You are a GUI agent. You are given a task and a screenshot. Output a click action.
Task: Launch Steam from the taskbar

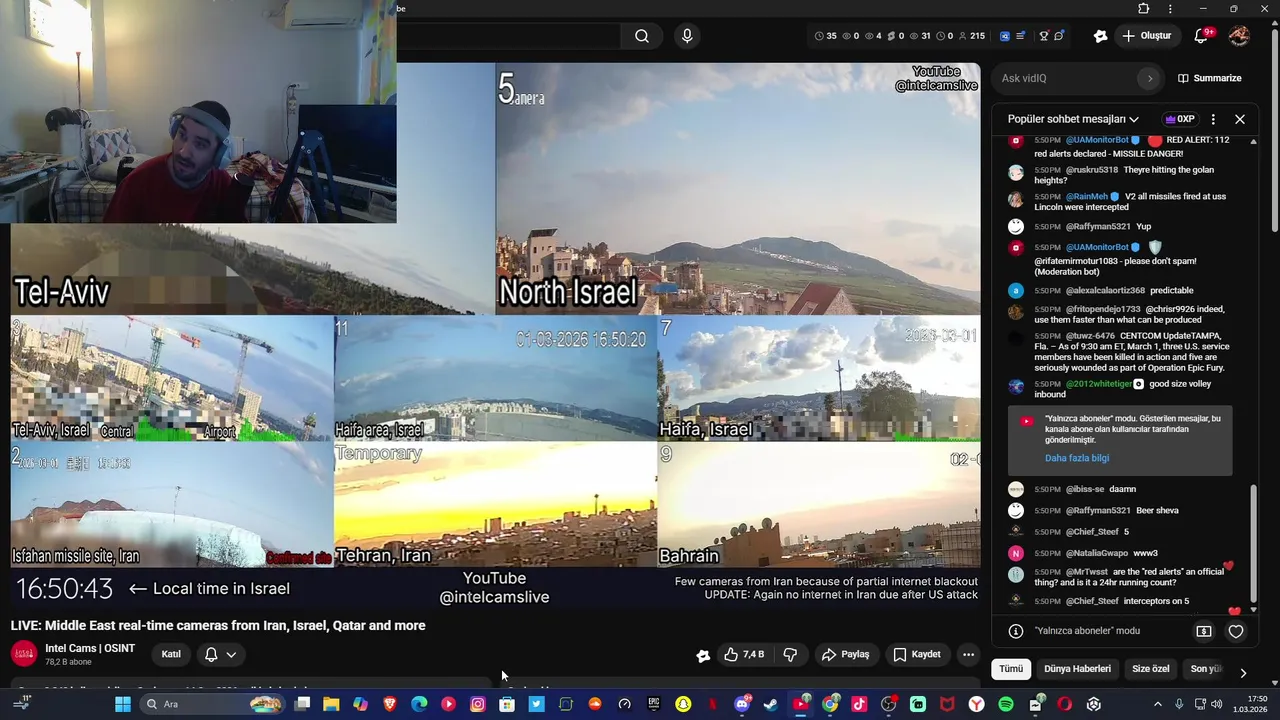pos(771,704)
